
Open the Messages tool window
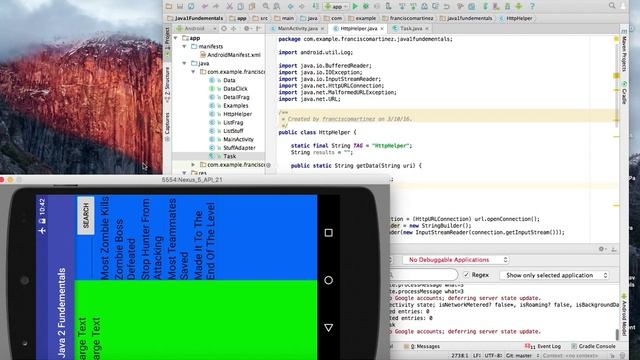tap(422, 346)
